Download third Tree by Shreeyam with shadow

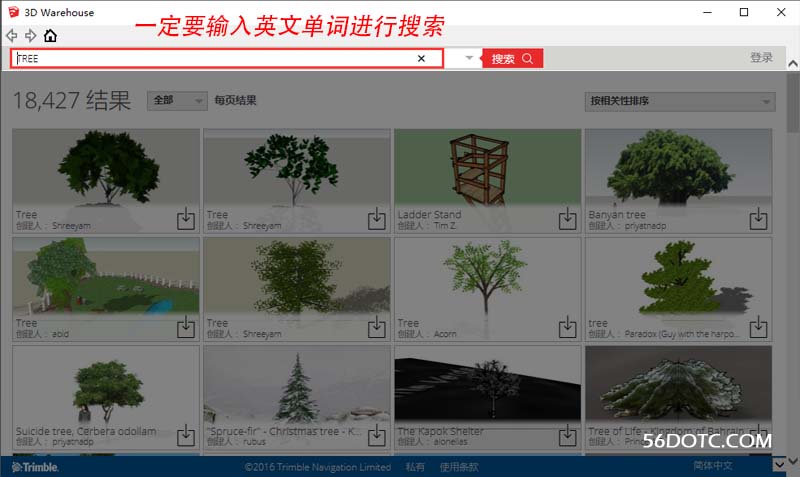tap(377, 327)
